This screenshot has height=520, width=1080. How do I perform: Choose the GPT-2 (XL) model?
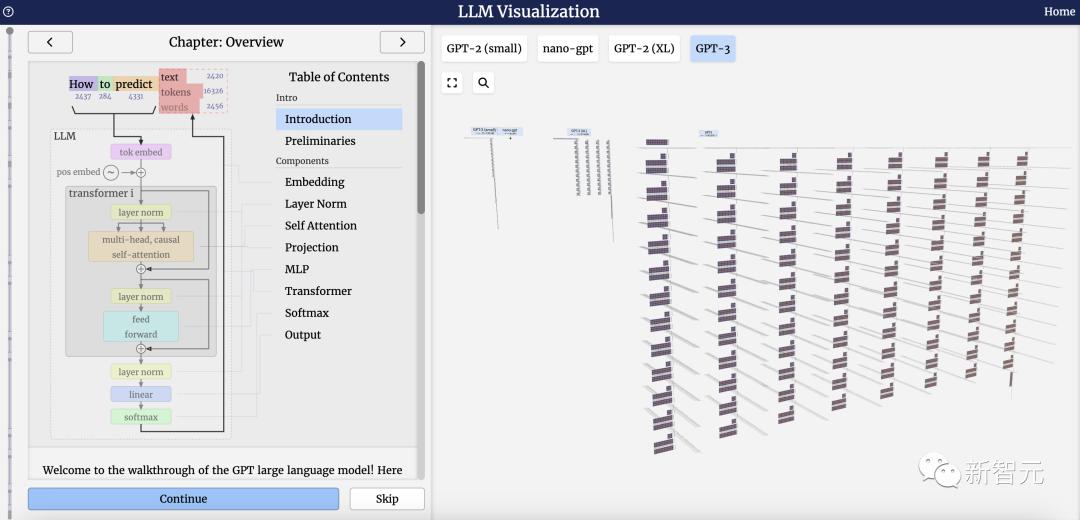click(644, 49)
